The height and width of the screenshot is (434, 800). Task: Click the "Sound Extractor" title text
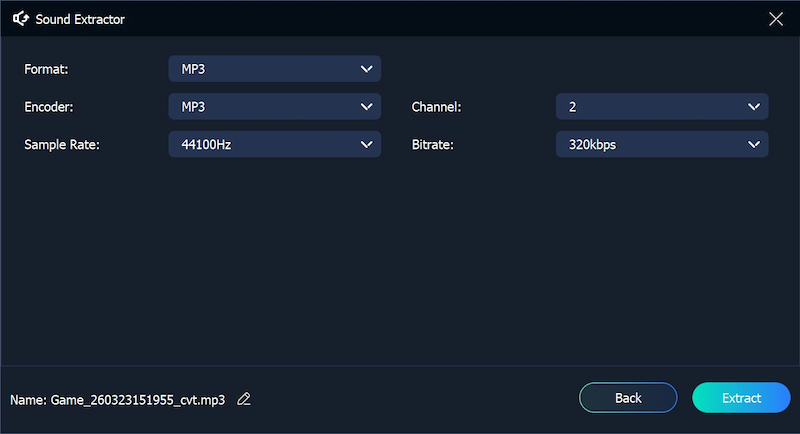click(x=81, y=19)
